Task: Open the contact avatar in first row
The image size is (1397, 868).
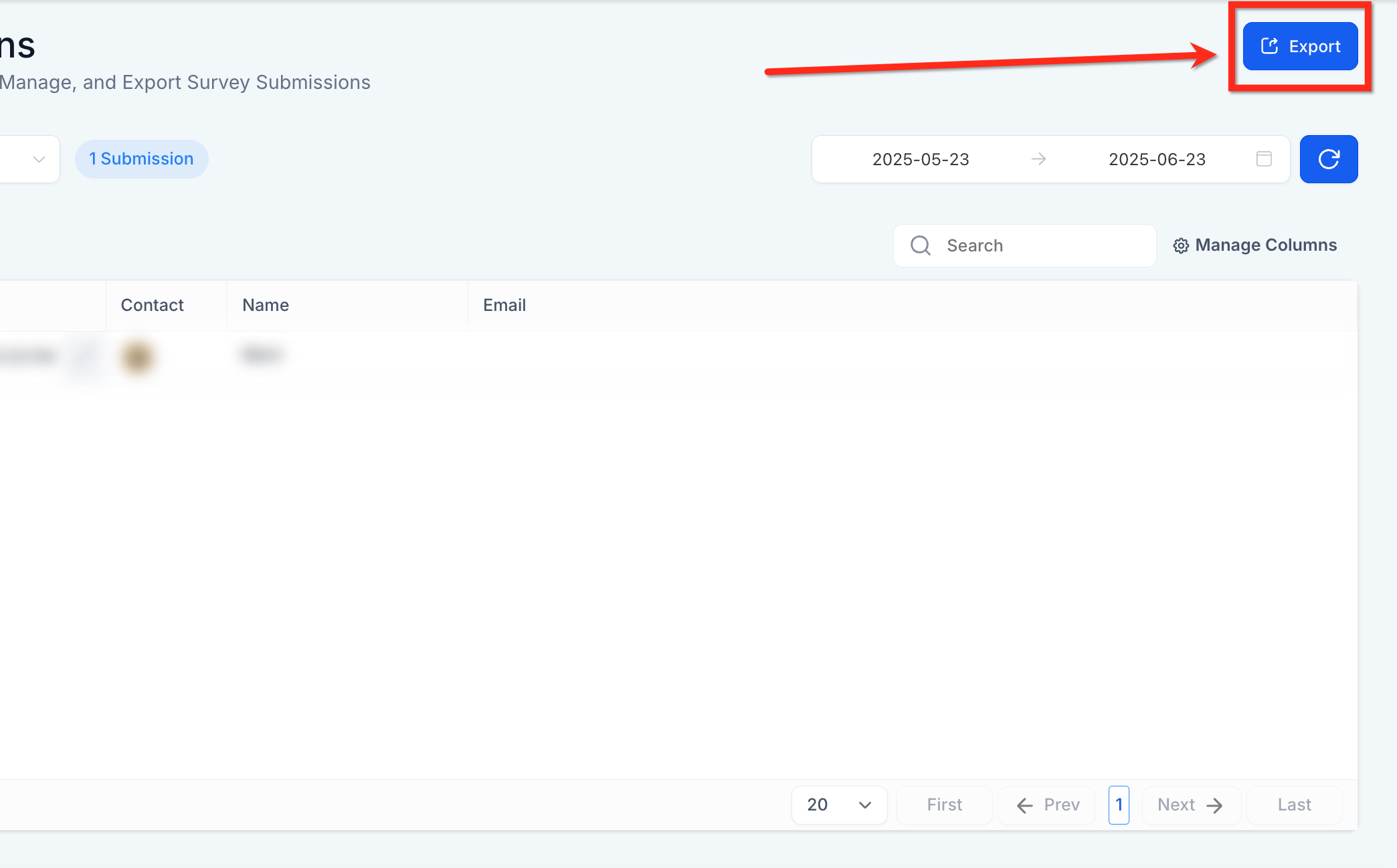Action: pyautogui.click(x=138, y=356)
